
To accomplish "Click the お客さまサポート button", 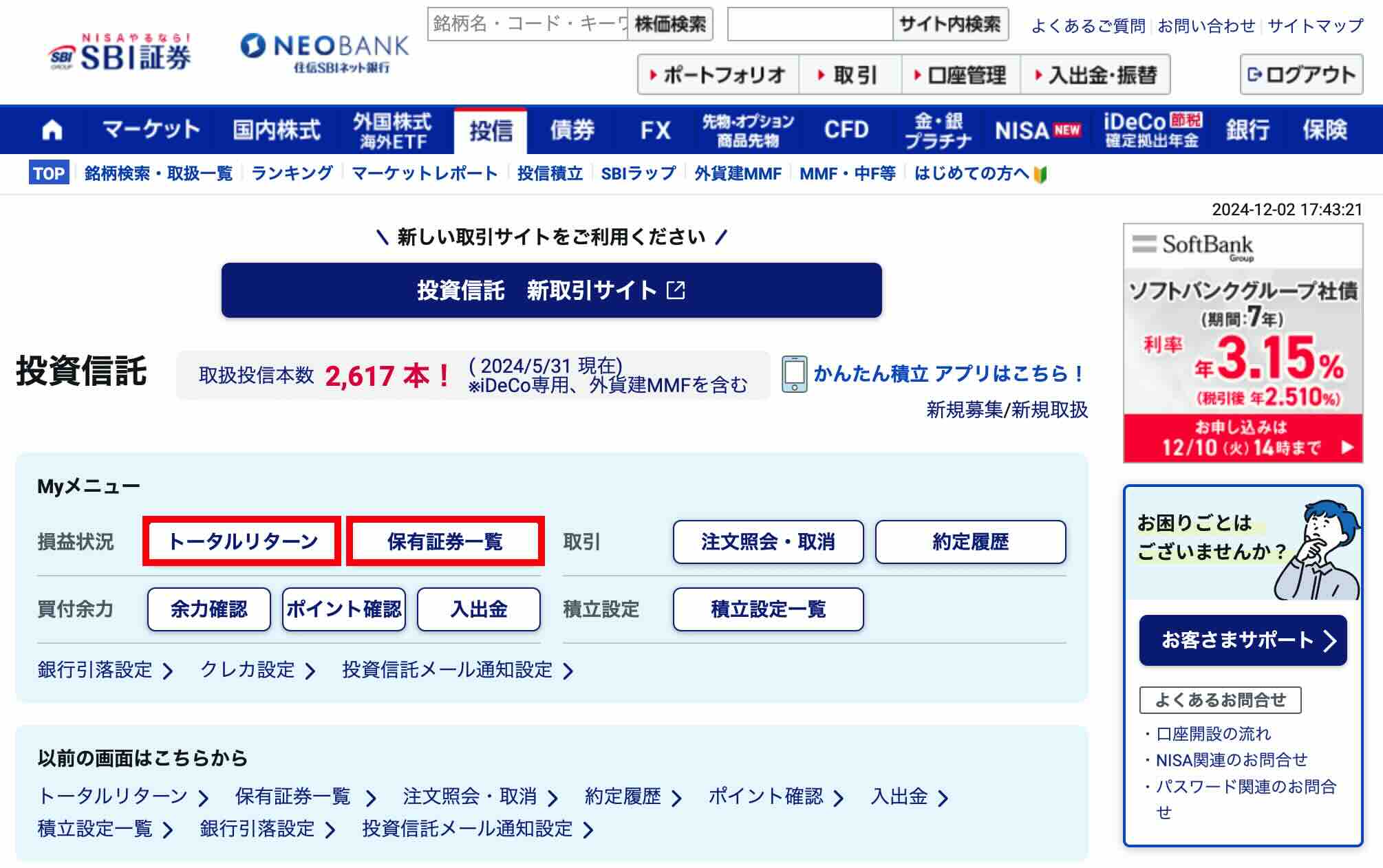I will (1243, 640).
